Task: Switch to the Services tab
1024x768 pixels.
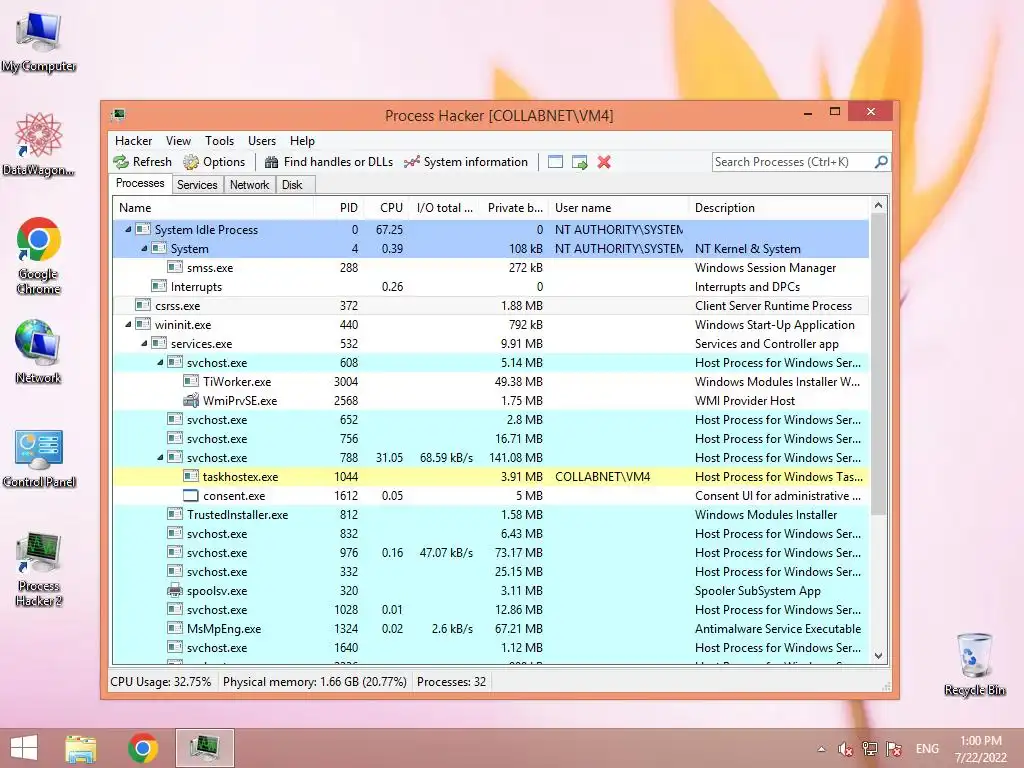Action: coord(197,185)
